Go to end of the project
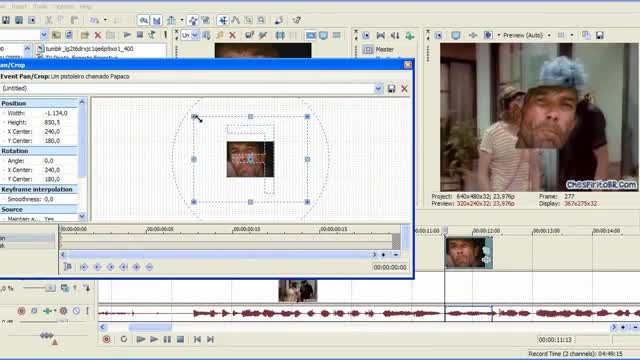This screenshot has width=640, height=360. tap(211, 339)
